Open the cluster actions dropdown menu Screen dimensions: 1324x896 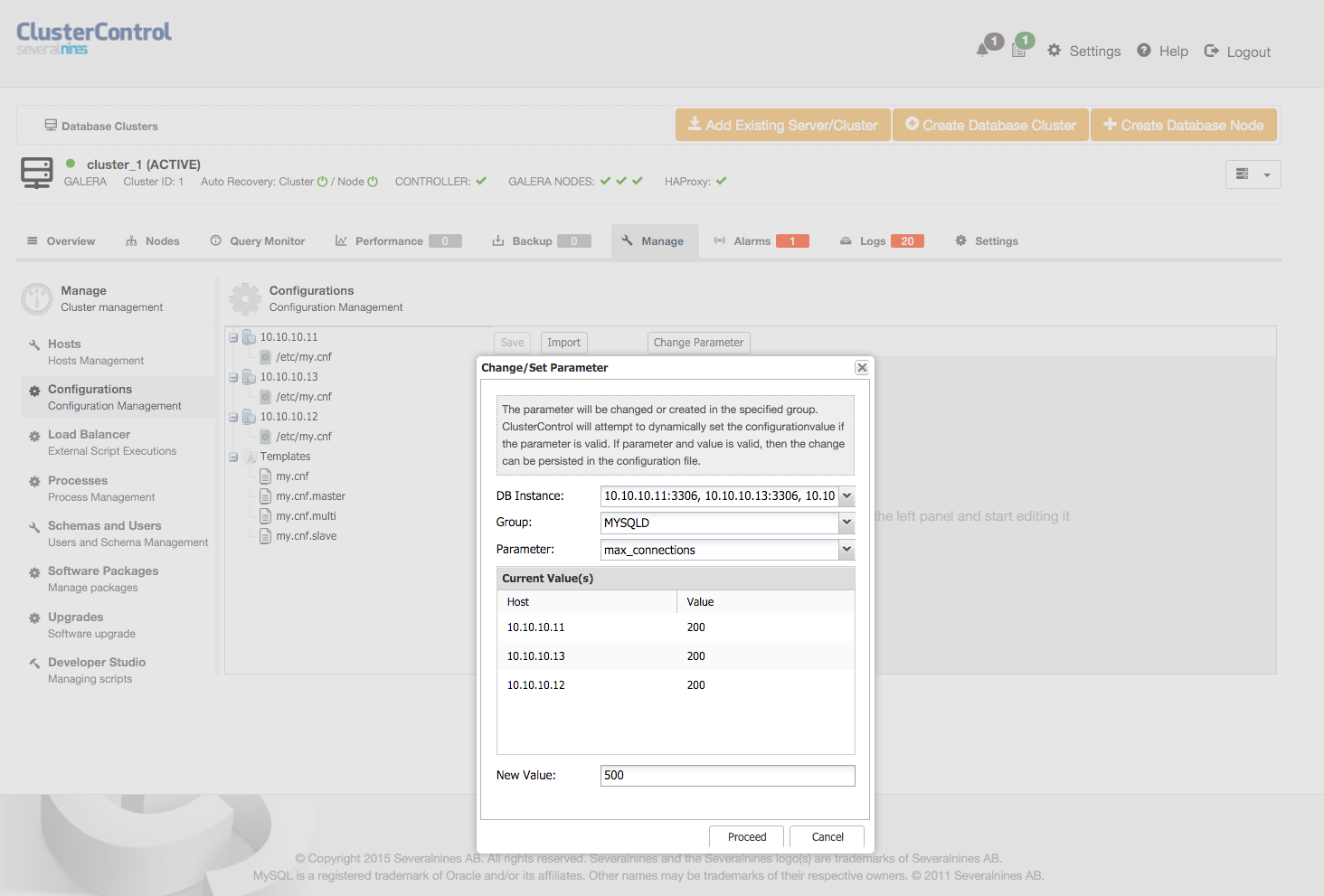[1253, 174]
